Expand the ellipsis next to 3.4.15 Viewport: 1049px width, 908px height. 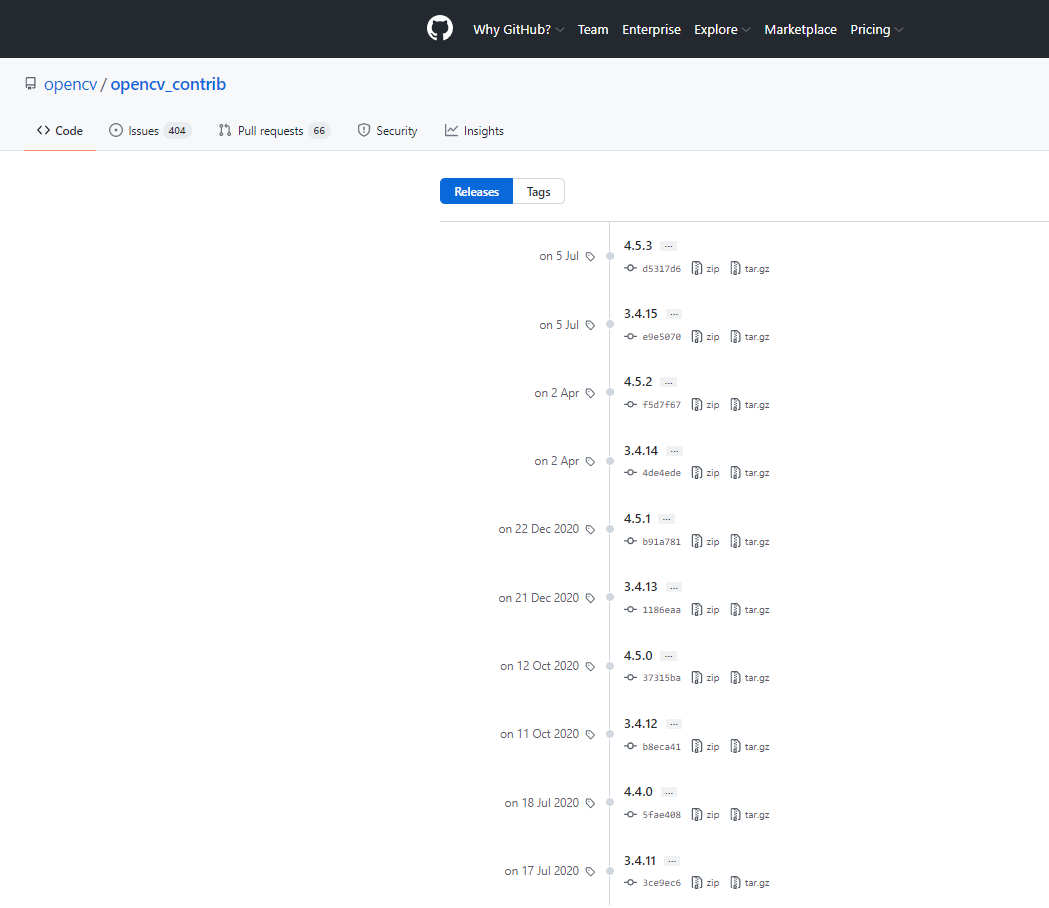[x=674, y=314]
